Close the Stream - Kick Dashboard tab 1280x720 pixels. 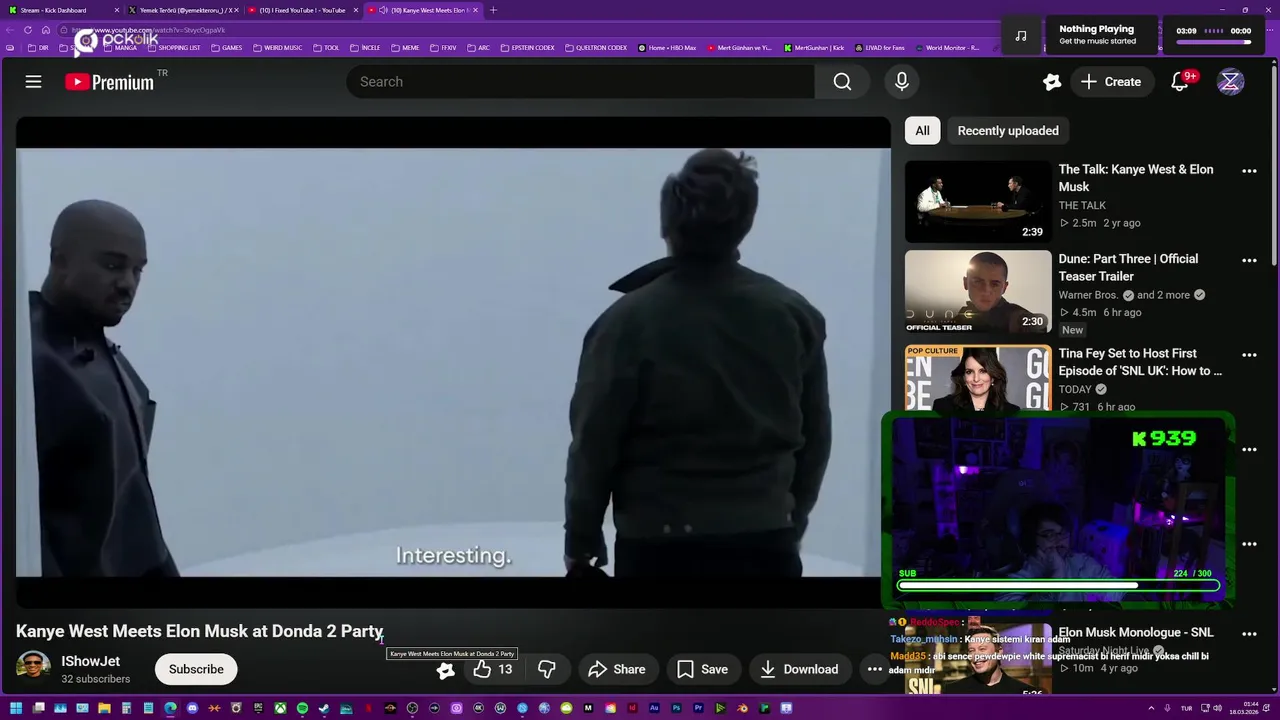[x=117, y=10]
